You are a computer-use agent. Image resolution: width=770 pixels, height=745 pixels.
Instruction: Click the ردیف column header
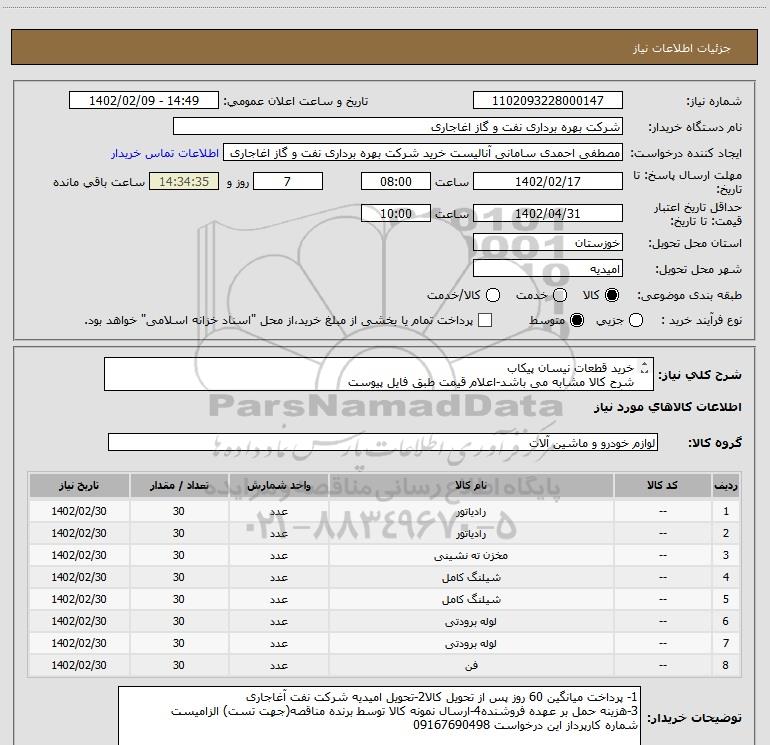point(726,486)
